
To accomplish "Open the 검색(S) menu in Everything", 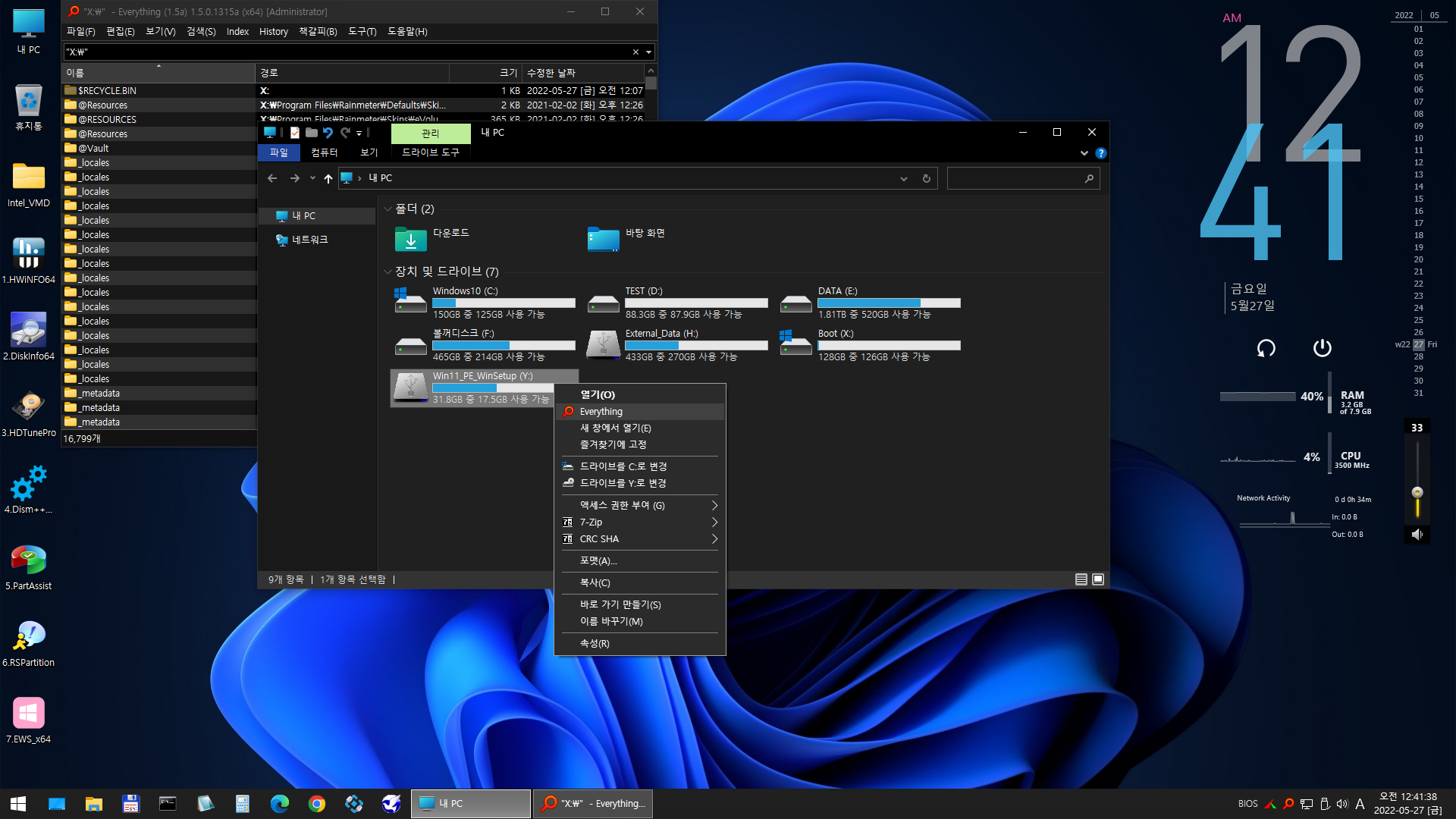I will (x=201, y=32).
